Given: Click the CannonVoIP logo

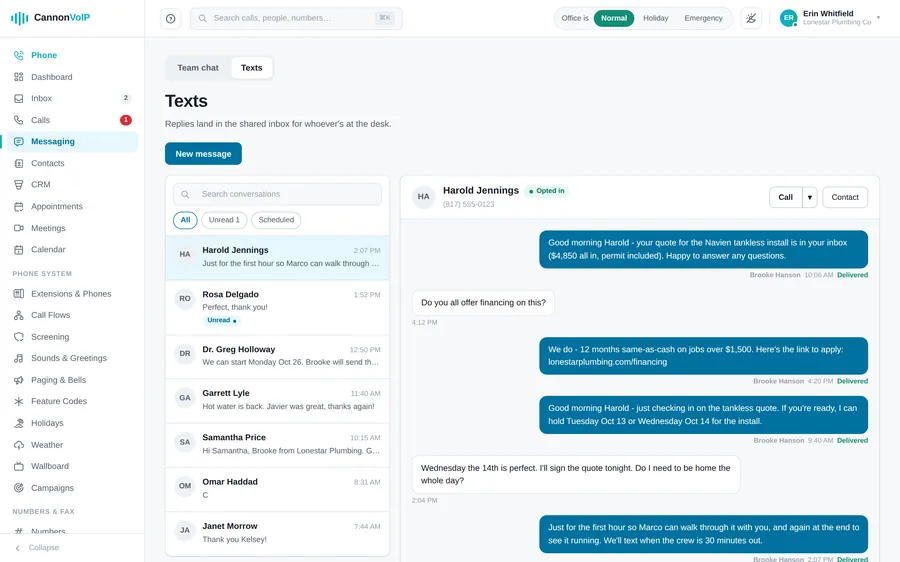Looking at the screenshot, I should pos(51,18).
